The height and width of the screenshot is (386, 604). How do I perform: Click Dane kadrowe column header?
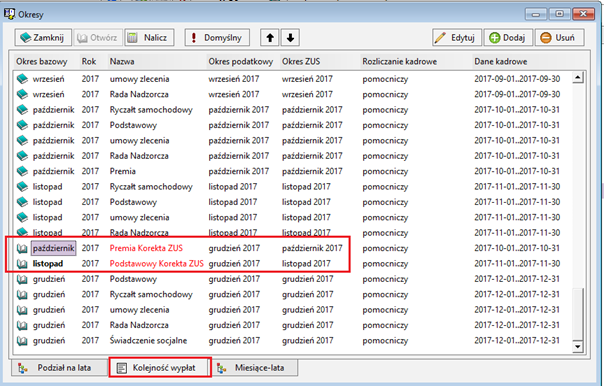pos(501,62)
